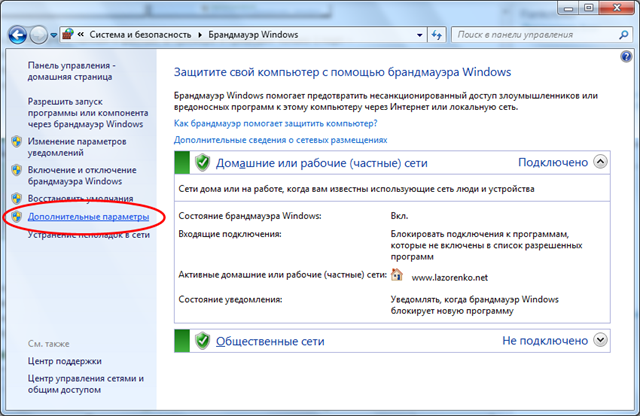Screen dimensions: 640x416
Task: Show hidden path levels via double chevron
Action: (81, 35)
